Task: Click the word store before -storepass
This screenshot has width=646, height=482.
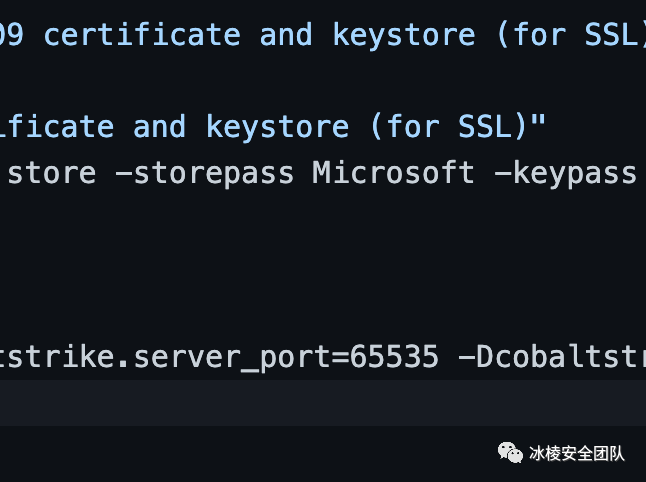Action: coord(52,173)
